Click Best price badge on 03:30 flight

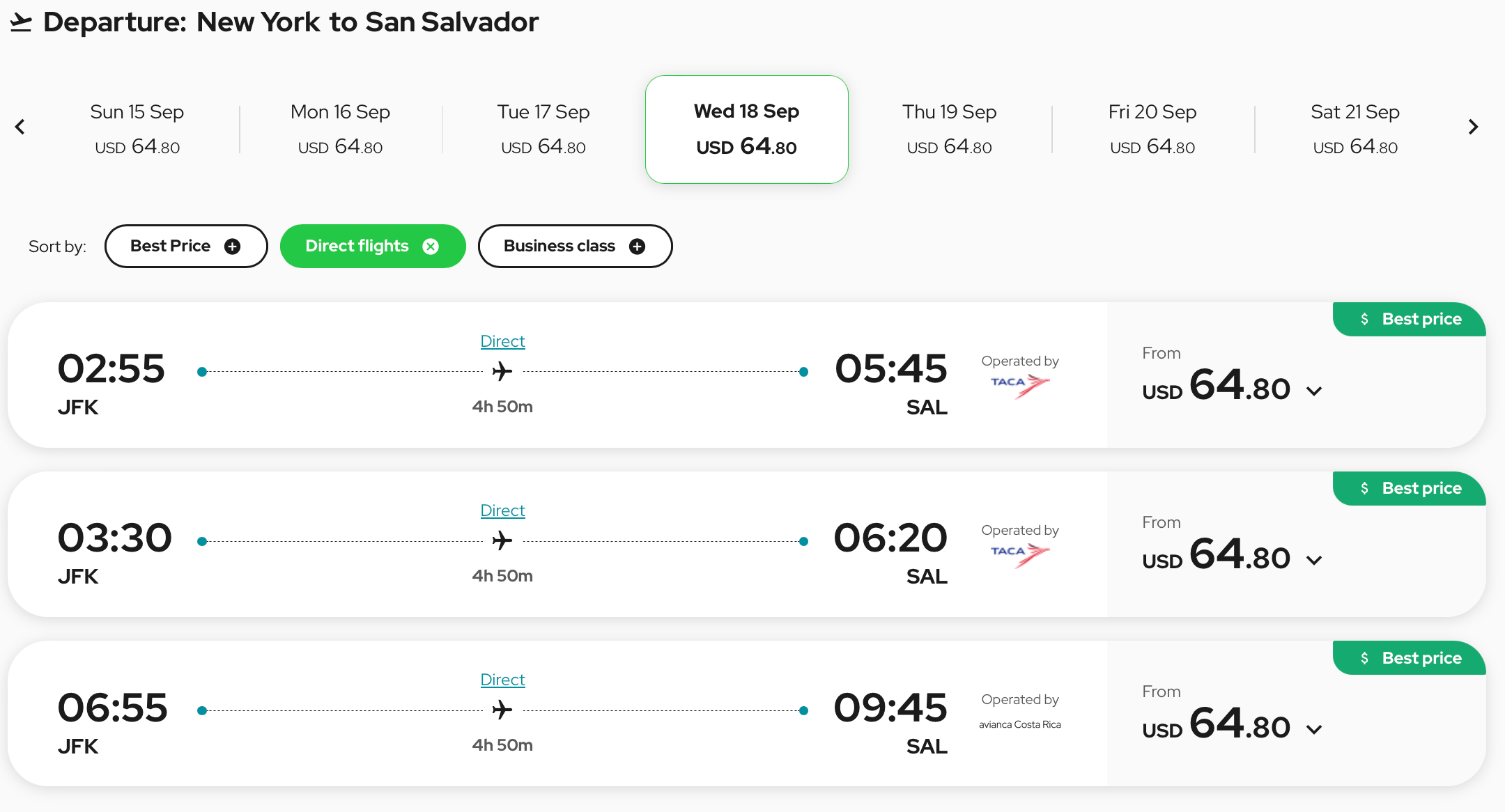1410,488
